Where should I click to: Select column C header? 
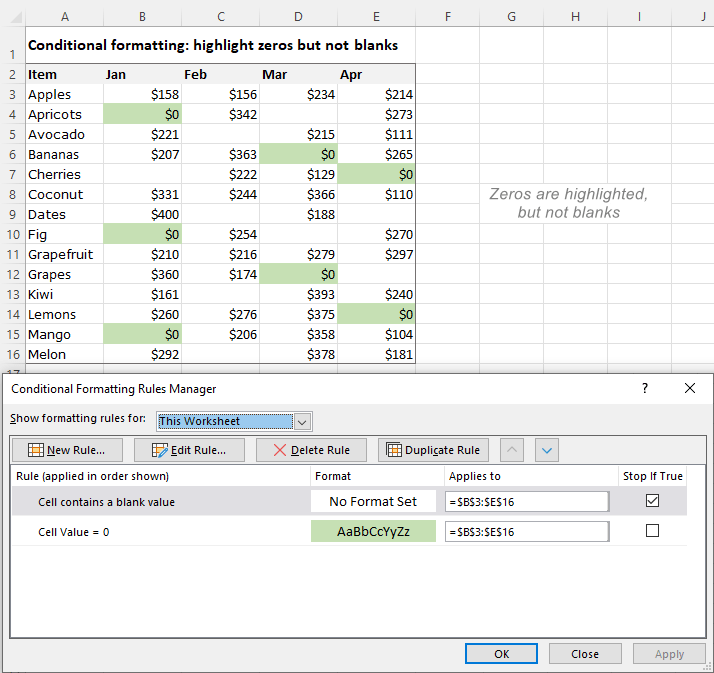220,17
